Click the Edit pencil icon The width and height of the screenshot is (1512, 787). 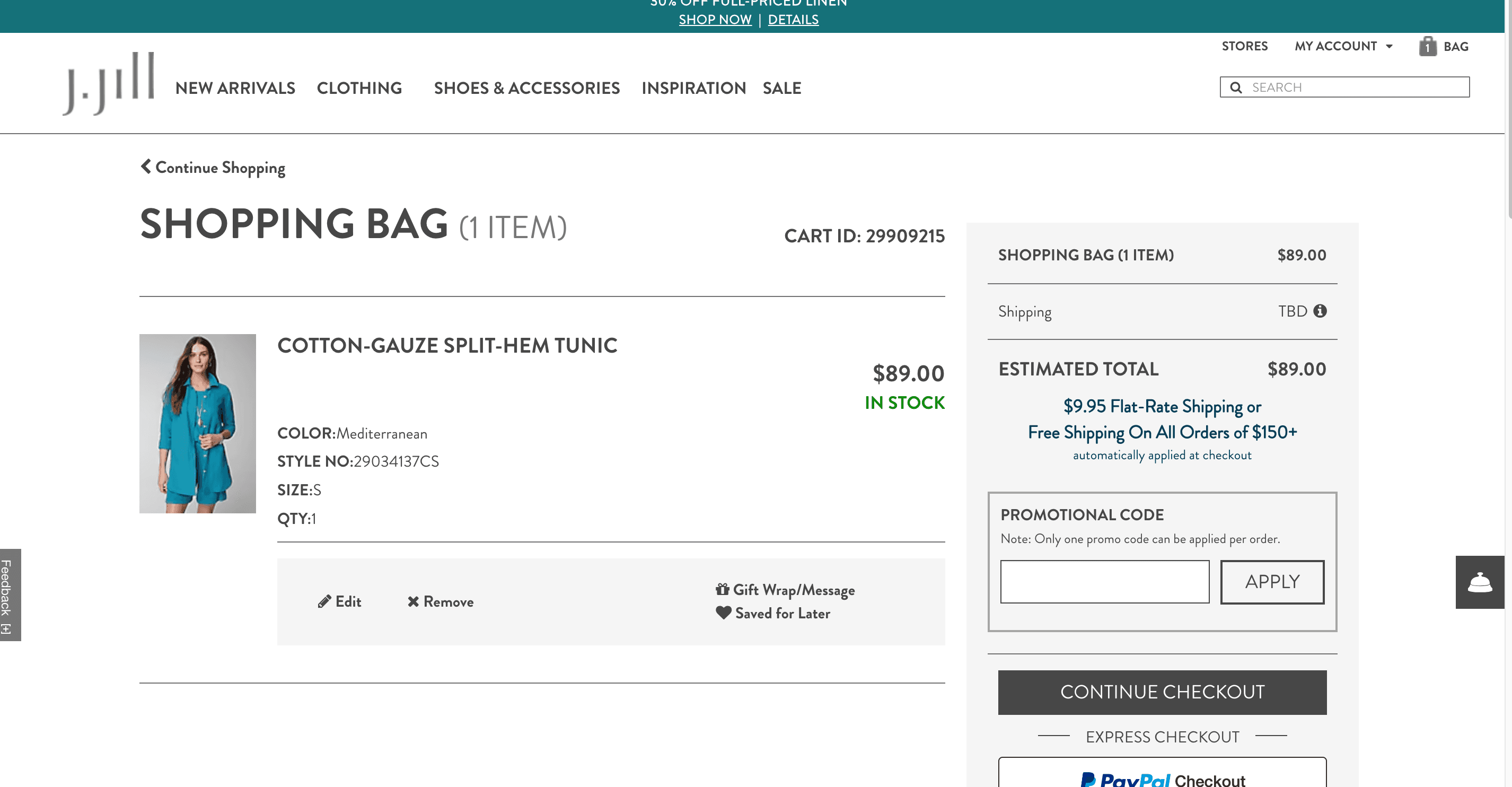tap(324, 602)
